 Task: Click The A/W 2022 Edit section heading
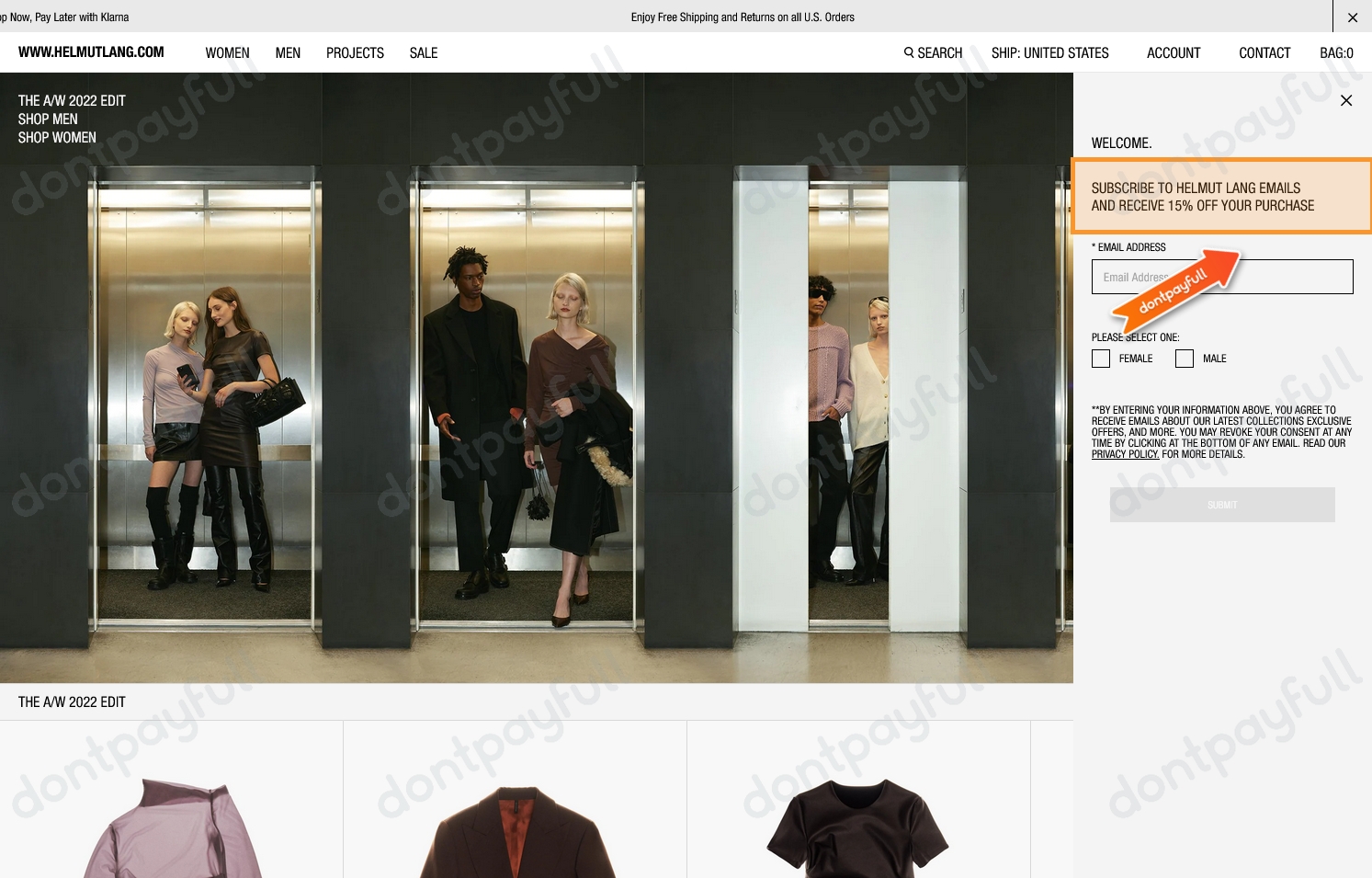tap(72, 702)
